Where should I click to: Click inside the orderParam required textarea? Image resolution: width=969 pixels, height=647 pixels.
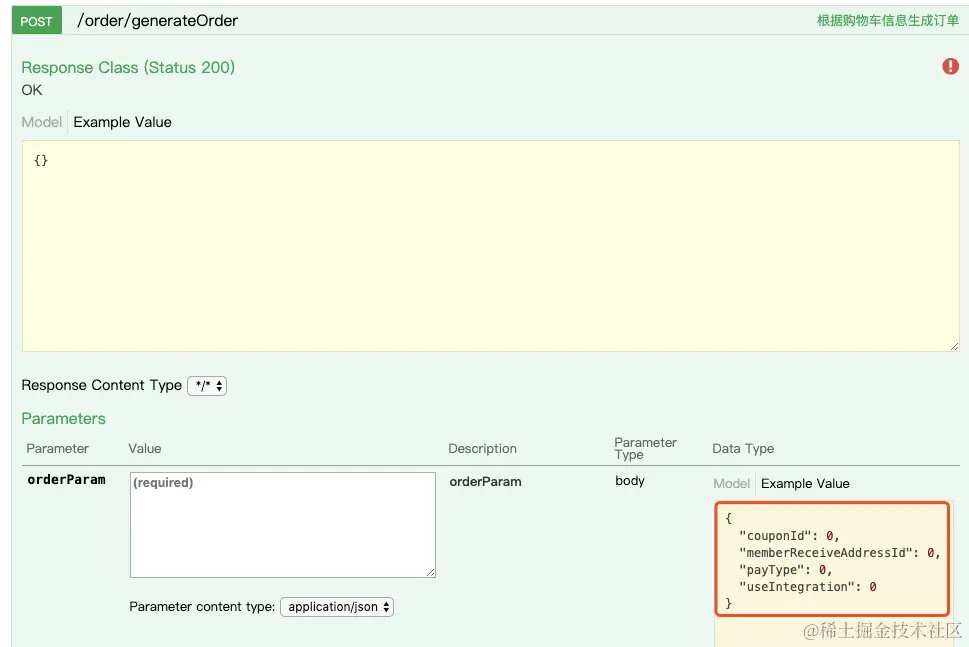tap(282, 525)
